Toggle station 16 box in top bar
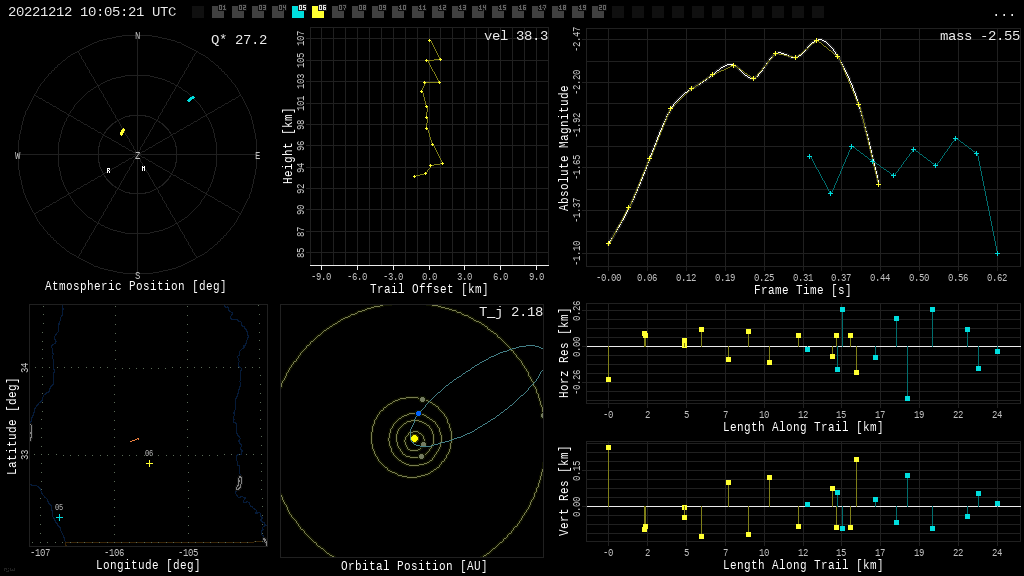Viewport: 1024px width, 576px height. point(518,12)
